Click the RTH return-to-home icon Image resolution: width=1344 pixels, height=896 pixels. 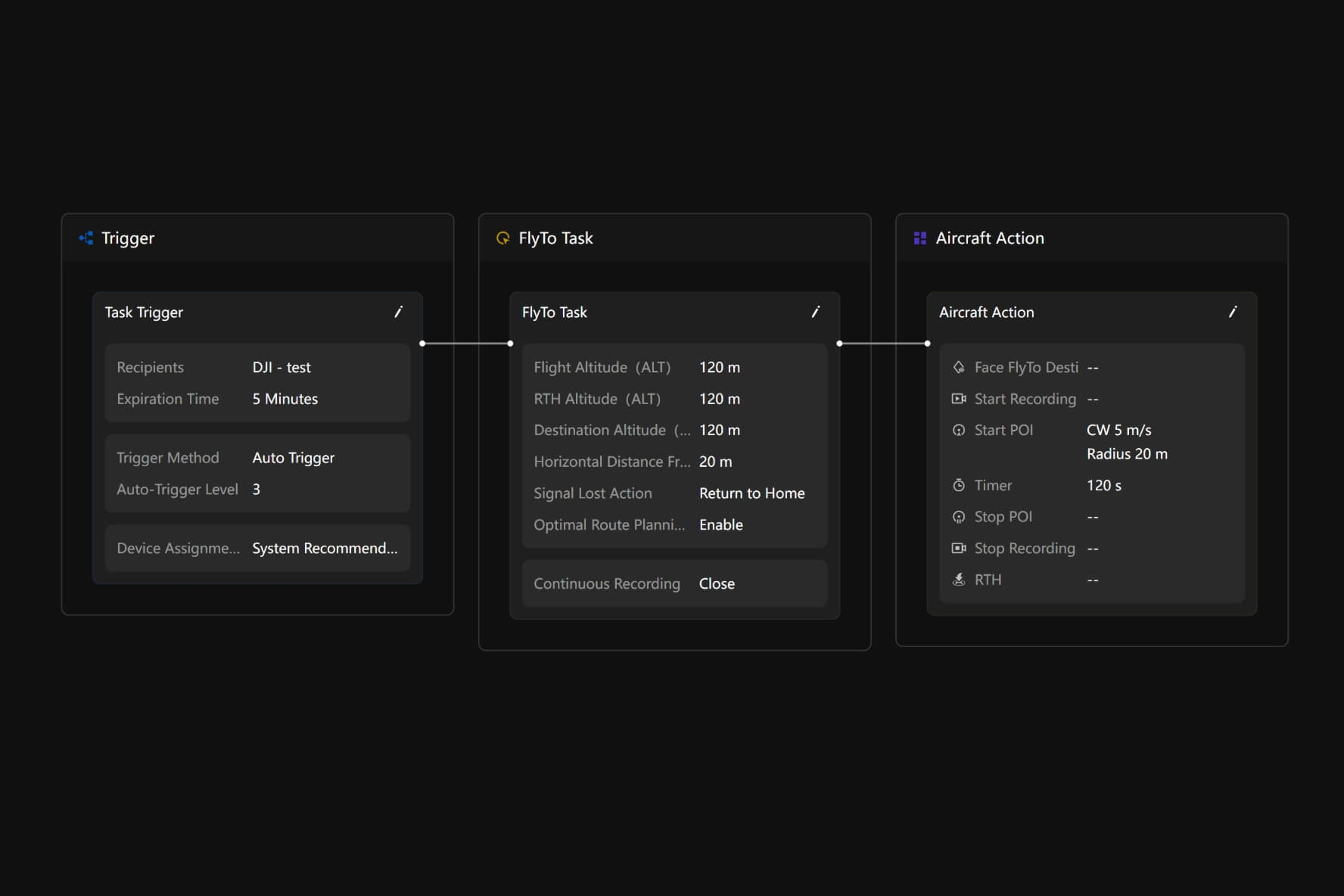(959, 580)
